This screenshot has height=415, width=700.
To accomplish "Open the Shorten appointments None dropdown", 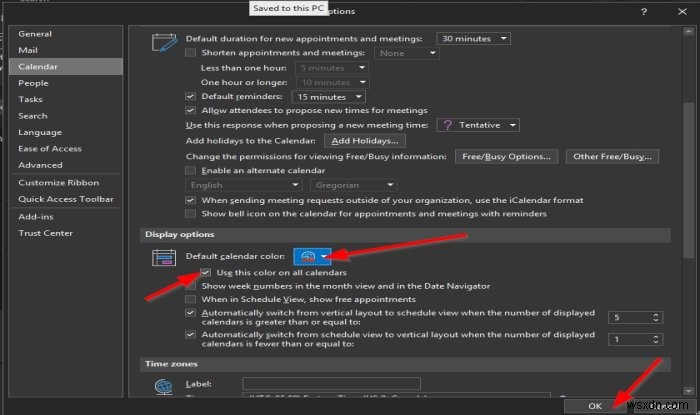I will 407,53.
